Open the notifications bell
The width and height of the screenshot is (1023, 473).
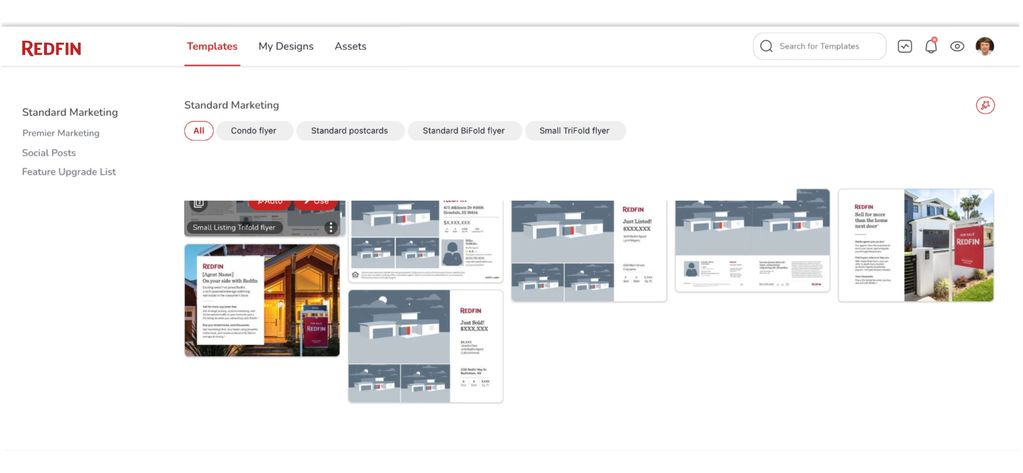pos(931,46)
